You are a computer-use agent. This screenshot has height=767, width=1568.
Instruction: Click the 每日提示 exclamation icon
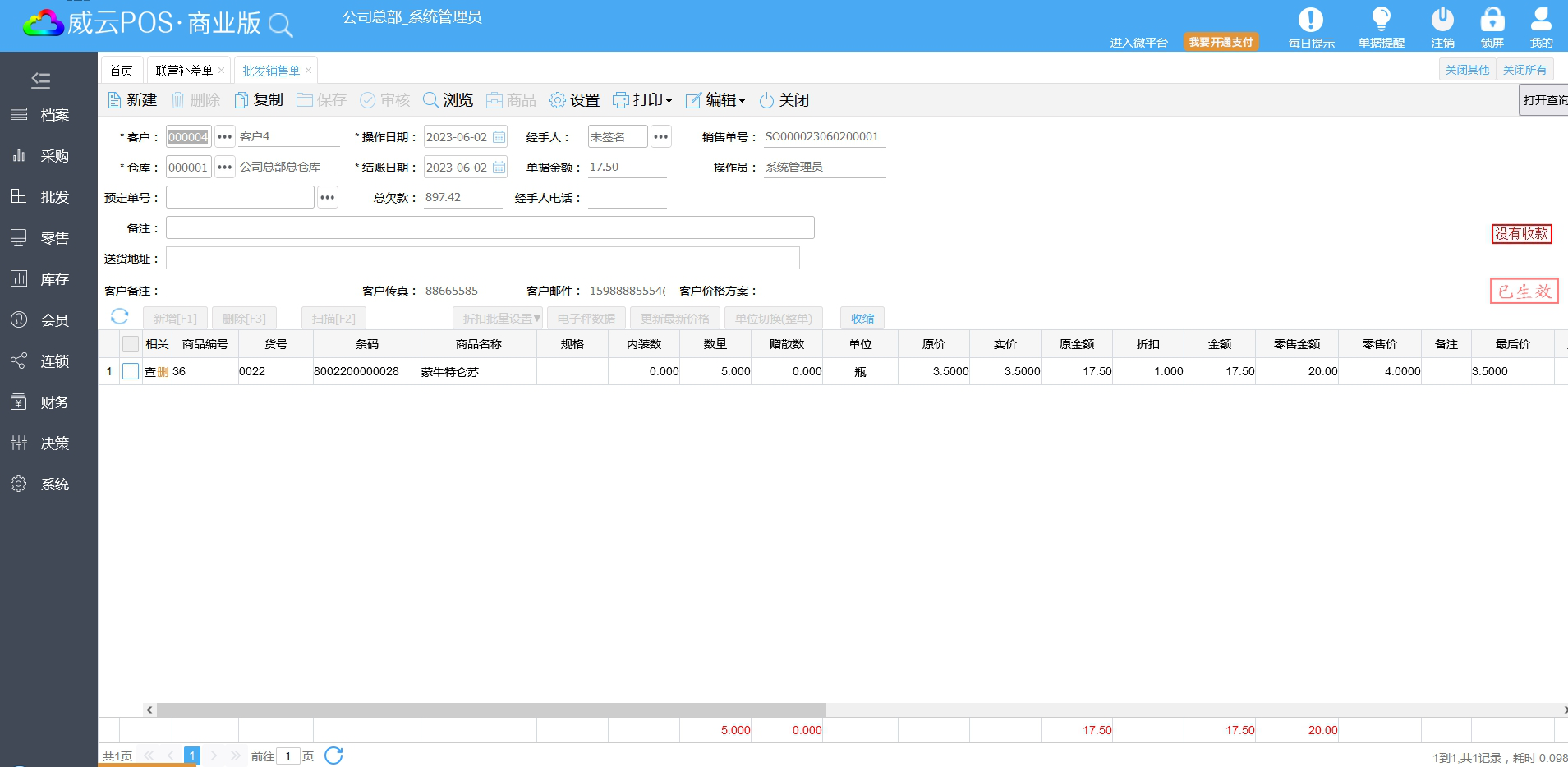(x=1310, y=20)
